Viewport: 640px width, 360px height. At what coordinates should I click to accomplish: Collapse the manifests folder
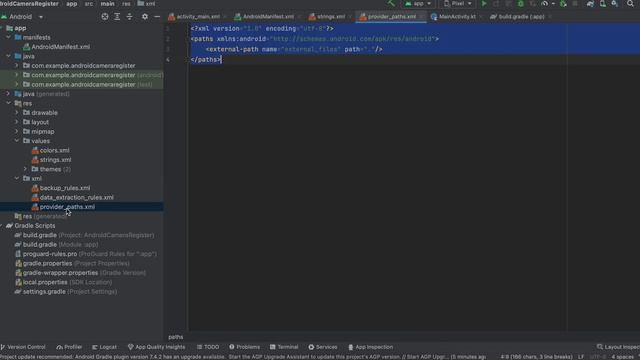(x=9, y=37)
